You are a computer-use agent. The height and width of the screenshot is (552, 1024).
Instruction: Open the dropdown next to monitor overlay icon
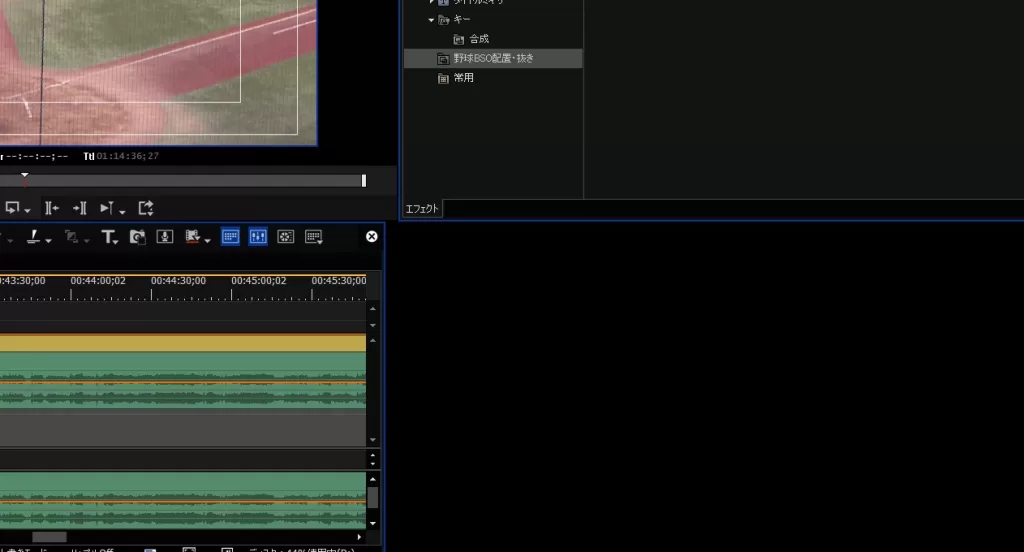[x=27, y=210]
